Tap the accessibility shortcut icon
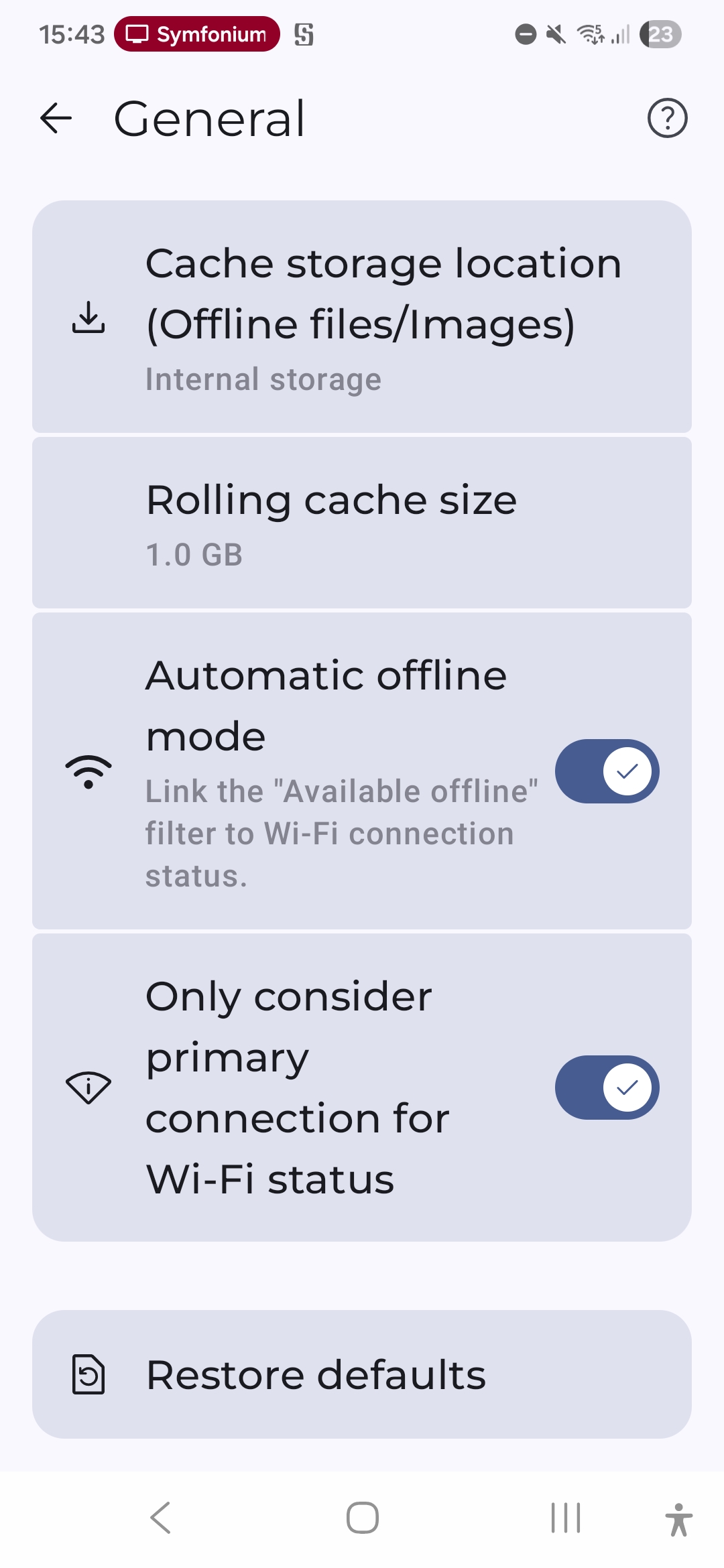 678,1518
